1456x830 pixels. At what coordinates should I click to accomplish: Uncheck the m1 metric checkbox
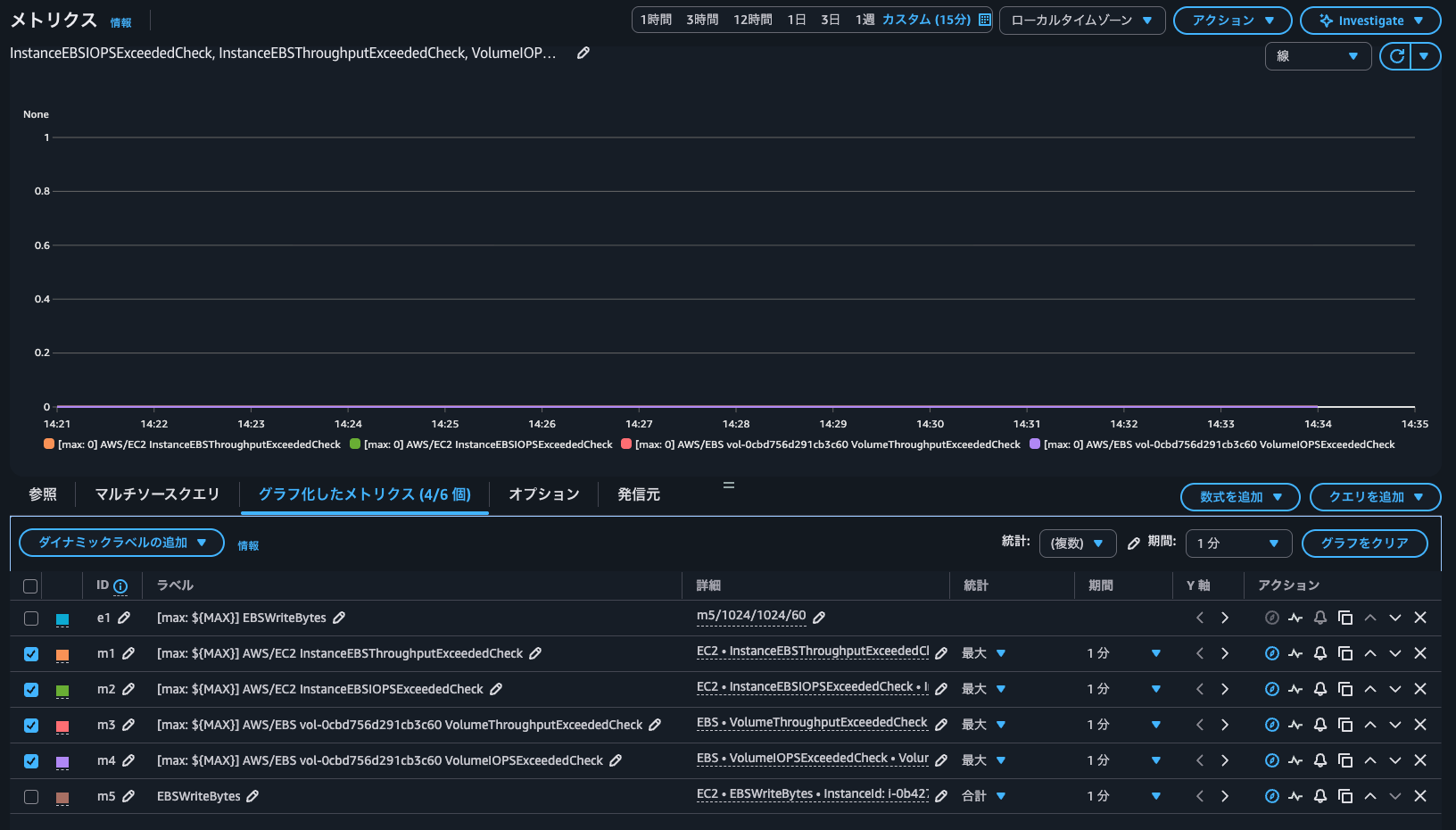coord(31,654)
